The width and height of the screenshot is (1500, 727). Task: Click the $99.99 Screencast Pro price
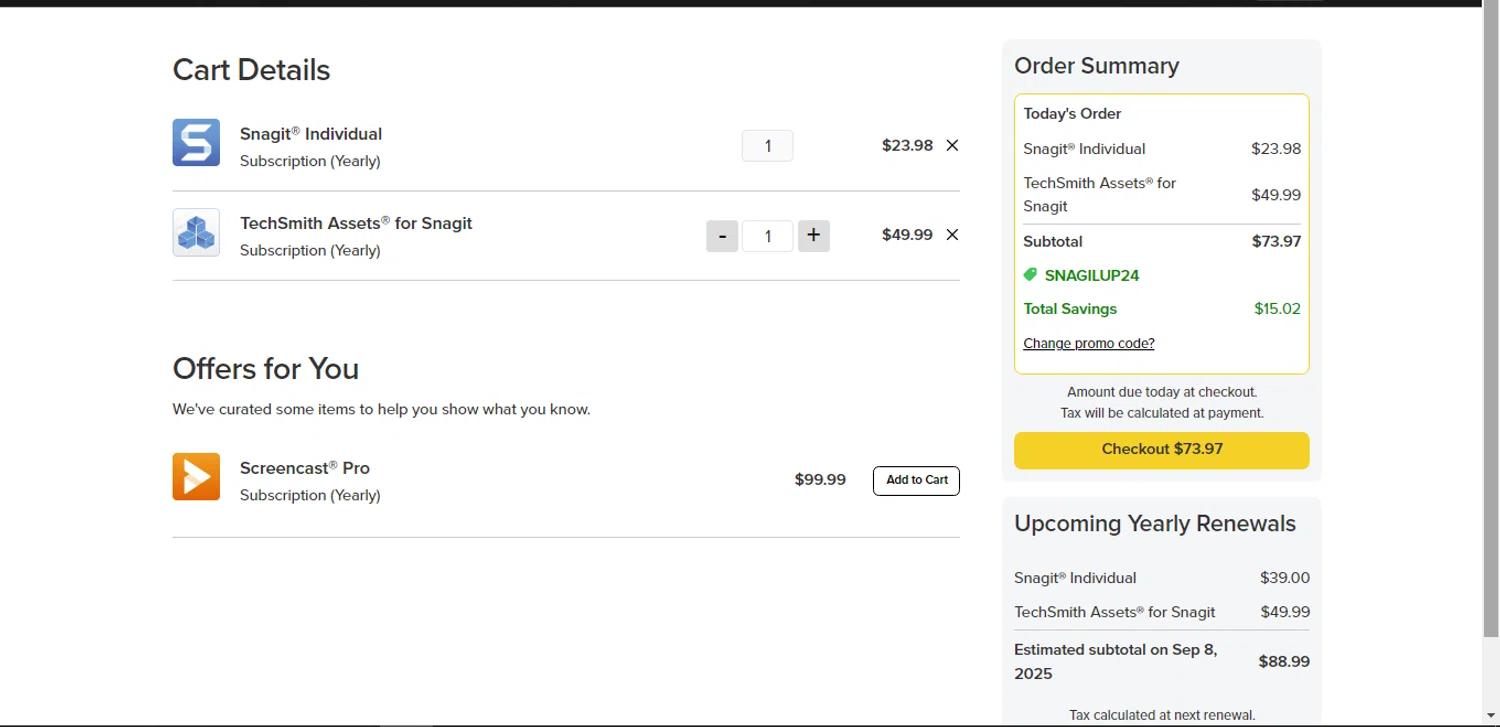[x=820, y=479]
